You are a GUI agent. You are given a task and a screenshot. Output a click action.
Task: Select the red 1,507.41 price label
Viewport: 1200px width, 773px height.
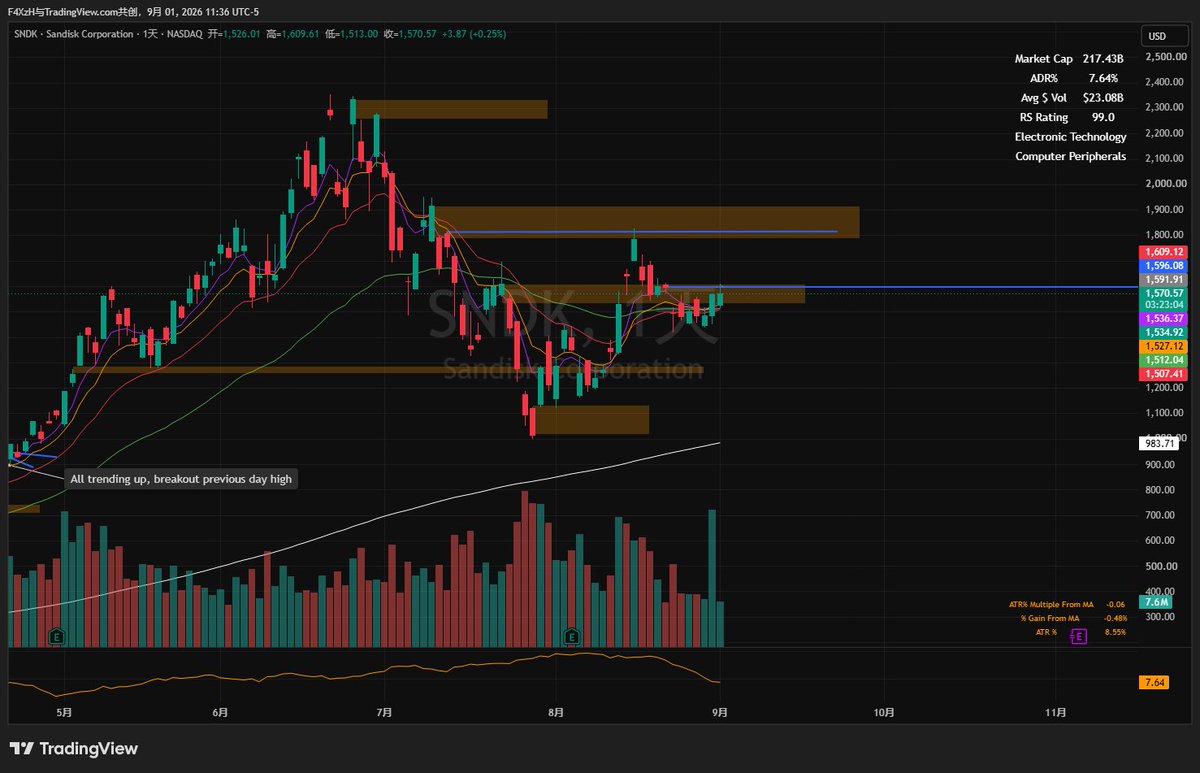point(1163,374)
